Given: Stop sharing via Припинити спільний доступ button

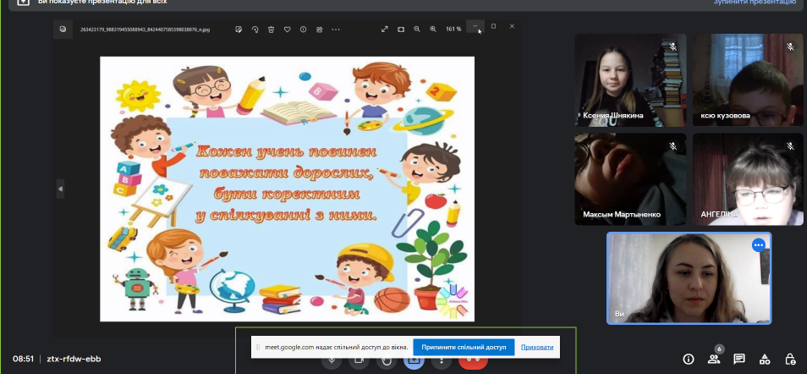Looking at the screenshot, I should 464,347.
